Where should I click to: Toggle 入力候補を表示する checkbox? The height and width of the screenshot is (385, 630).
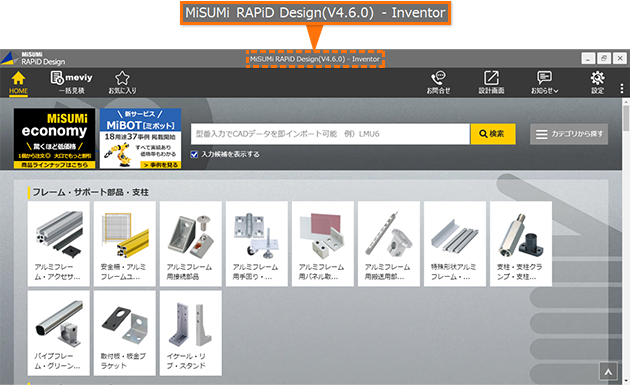[x=194, y=154]
